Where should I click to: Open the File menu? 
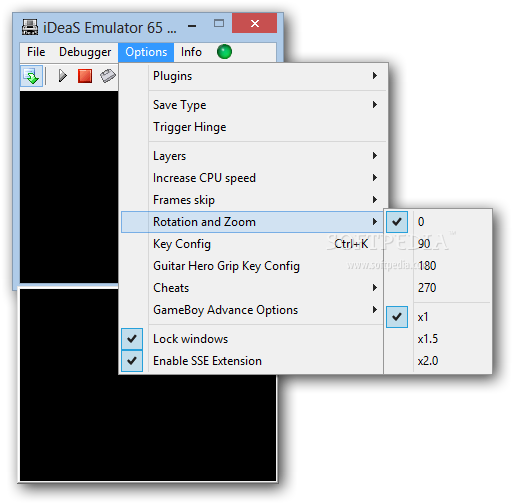(x=36, y=52)
